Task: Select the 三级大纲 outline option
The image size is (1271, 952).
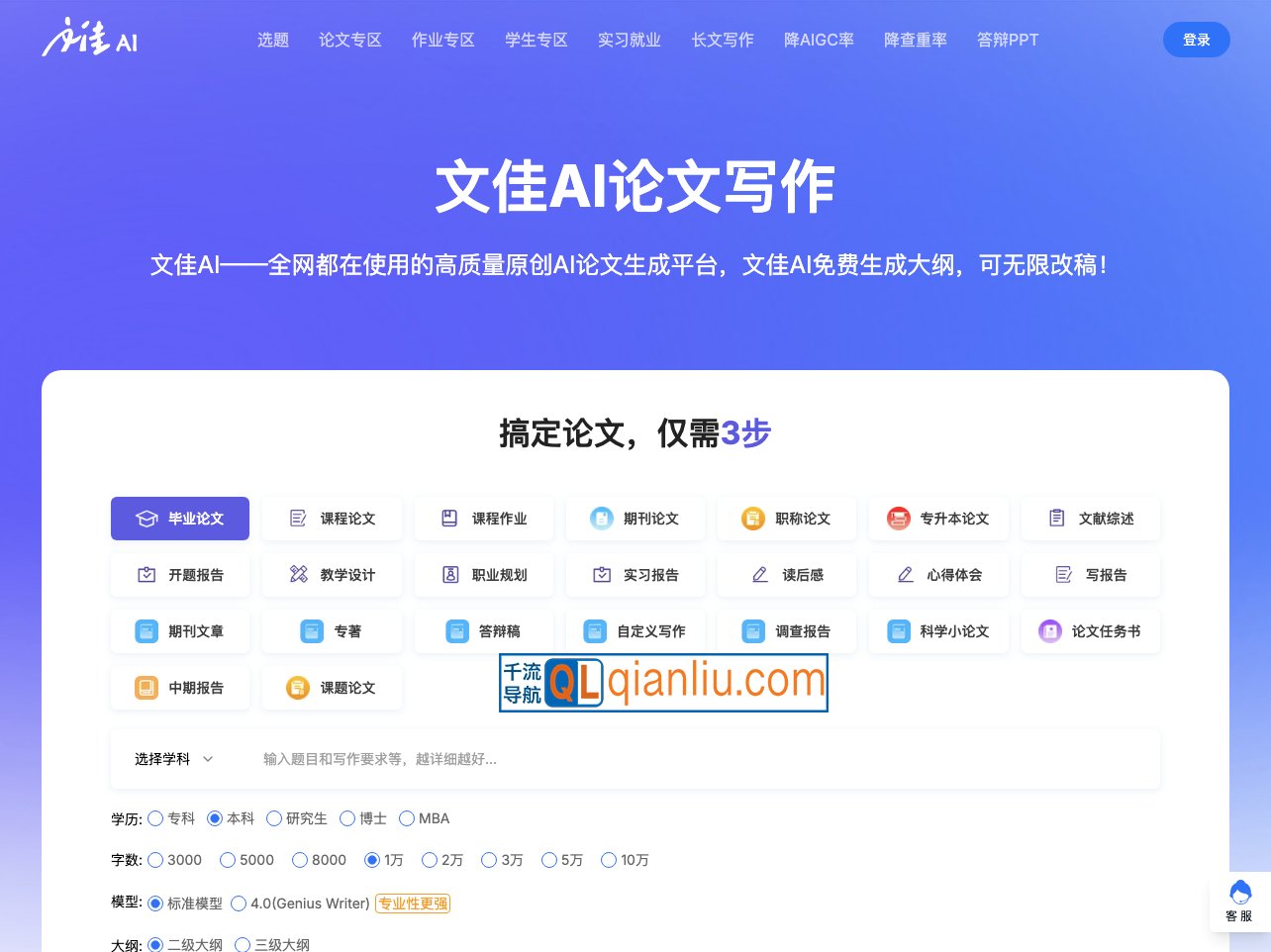Action: coord(243,945)
